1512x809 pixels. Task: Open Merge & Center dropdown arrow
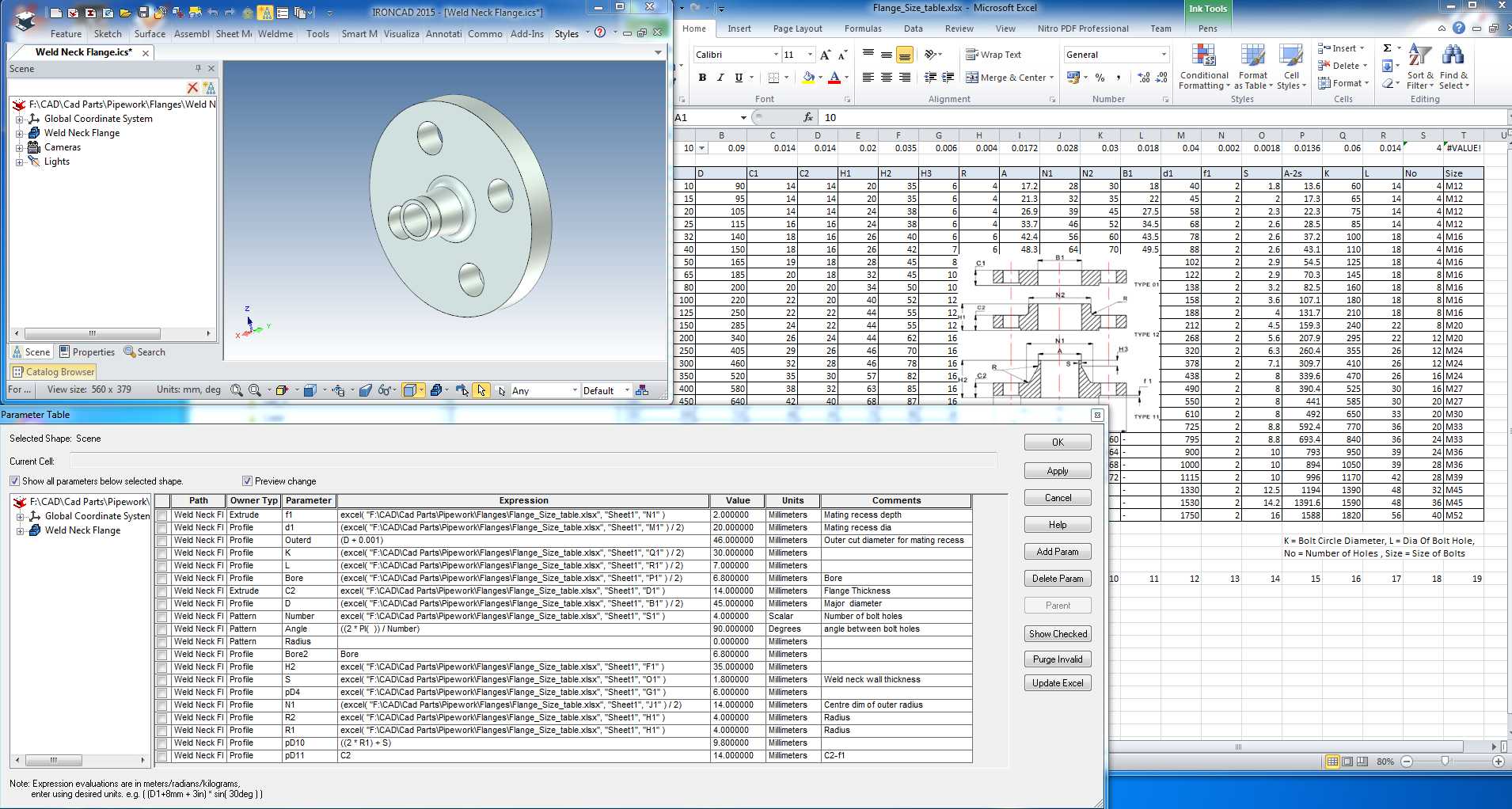[1051, 78]
